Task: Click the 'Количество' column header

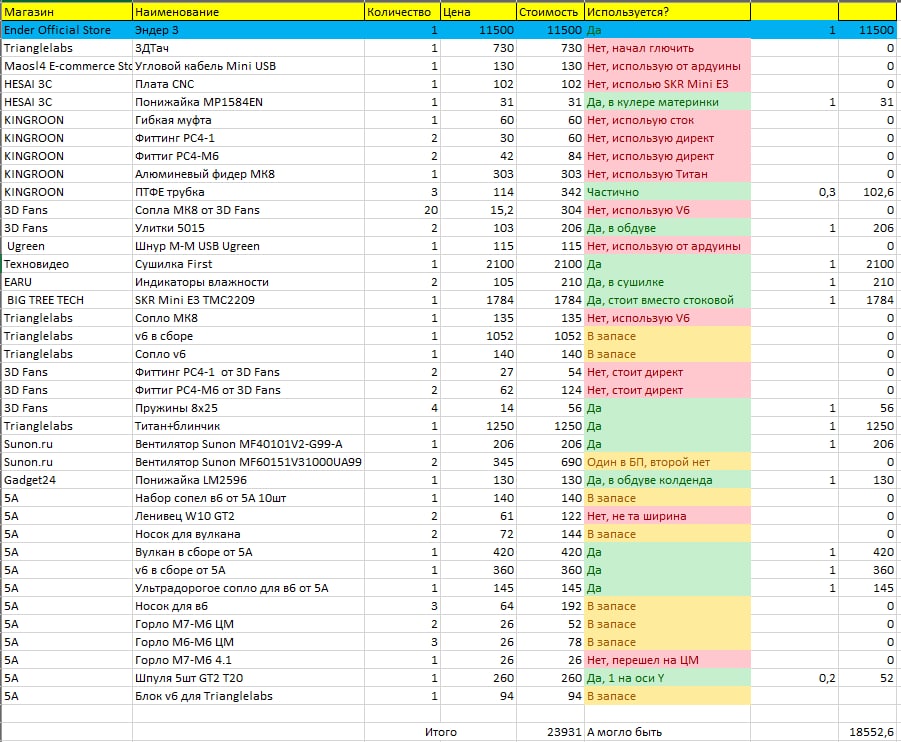Action: pyautogui.click(x=402, y=12)
